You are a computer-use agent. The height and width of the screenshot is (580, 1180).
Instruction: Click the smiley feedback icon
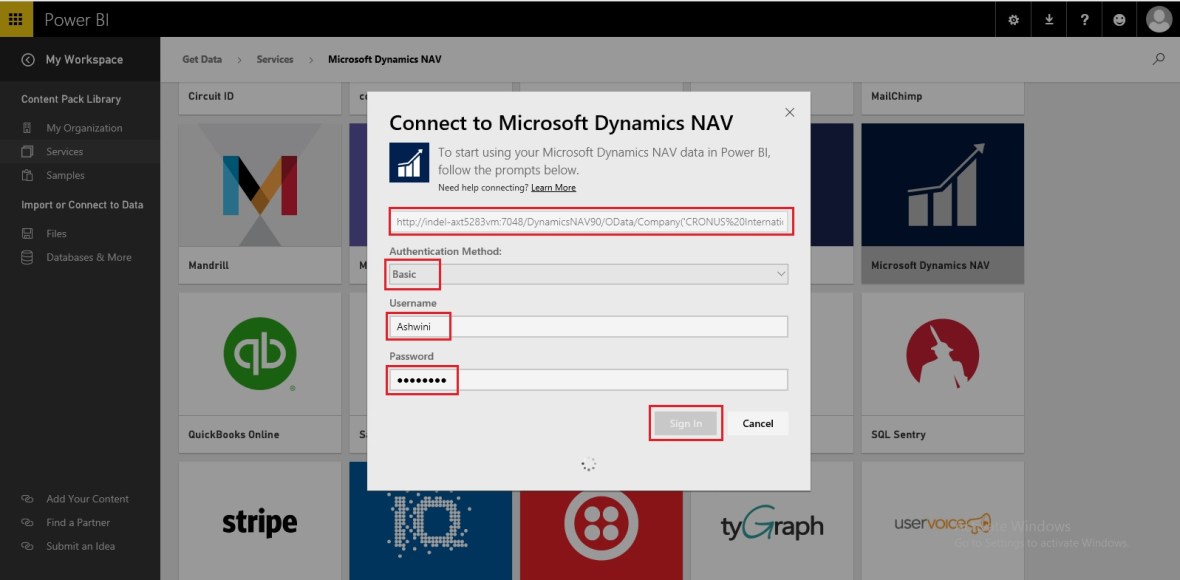pos(1119,18)
